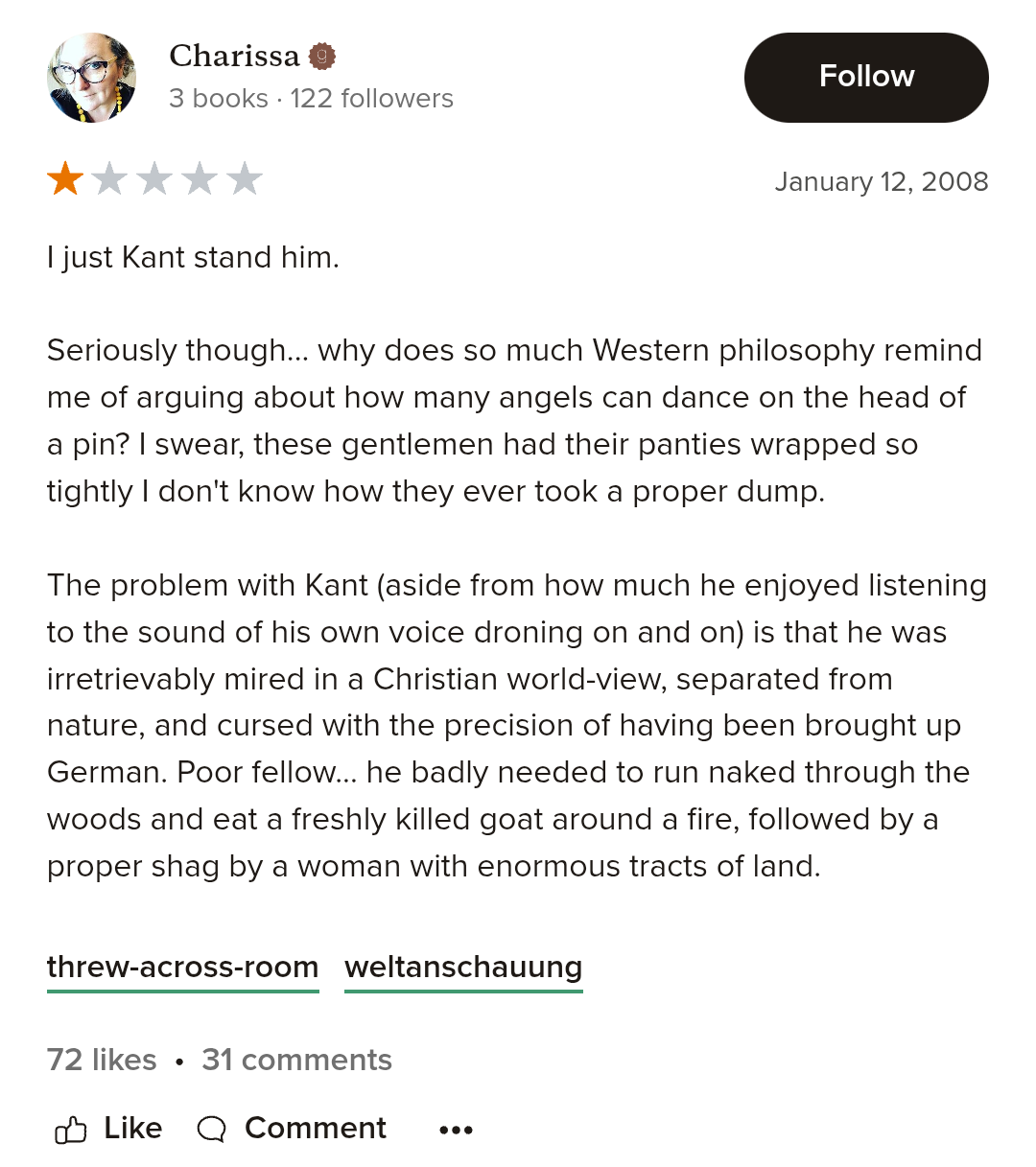Click the 3 books · 122 followers text
This screenshot has height=1167, width=1036.
coord(311,98)
